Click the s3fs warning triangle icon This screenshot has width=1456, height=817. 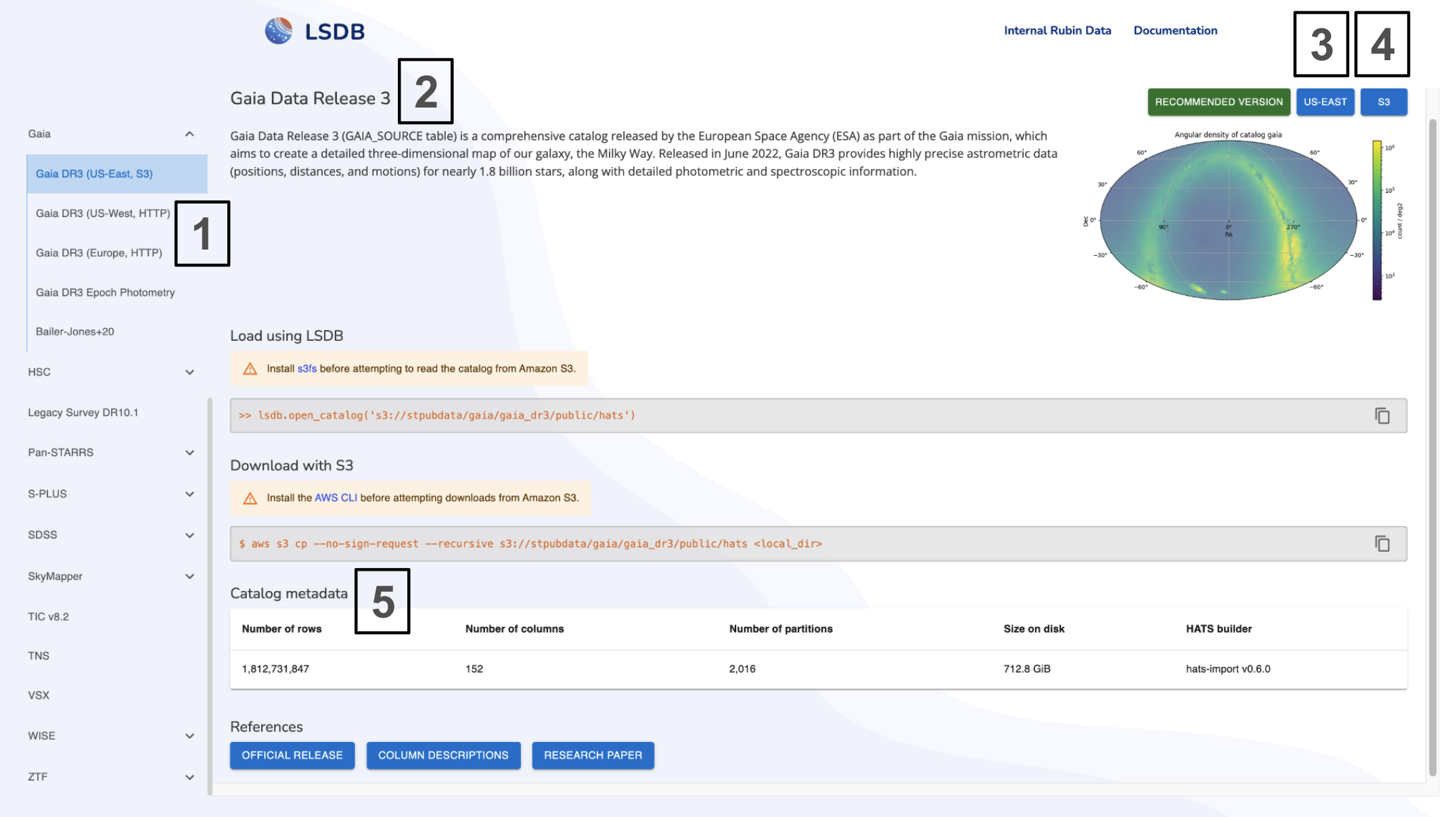250,369
